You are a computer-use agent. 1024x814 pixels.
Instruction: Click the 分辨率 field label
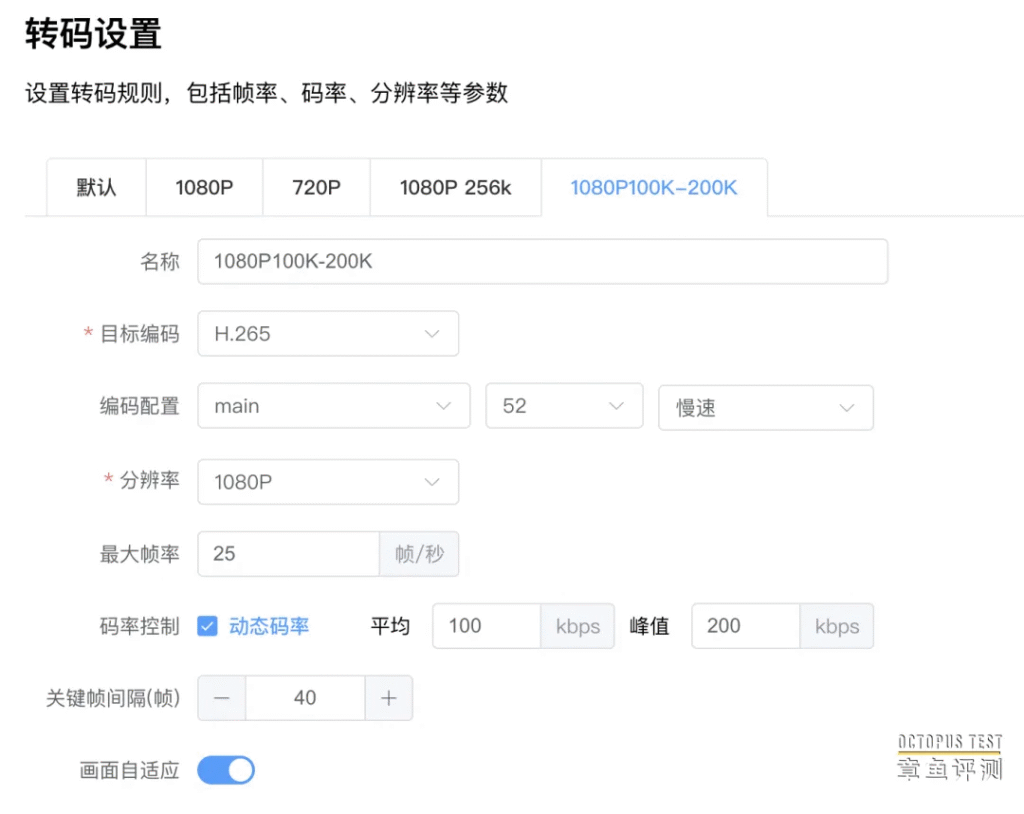150,480
